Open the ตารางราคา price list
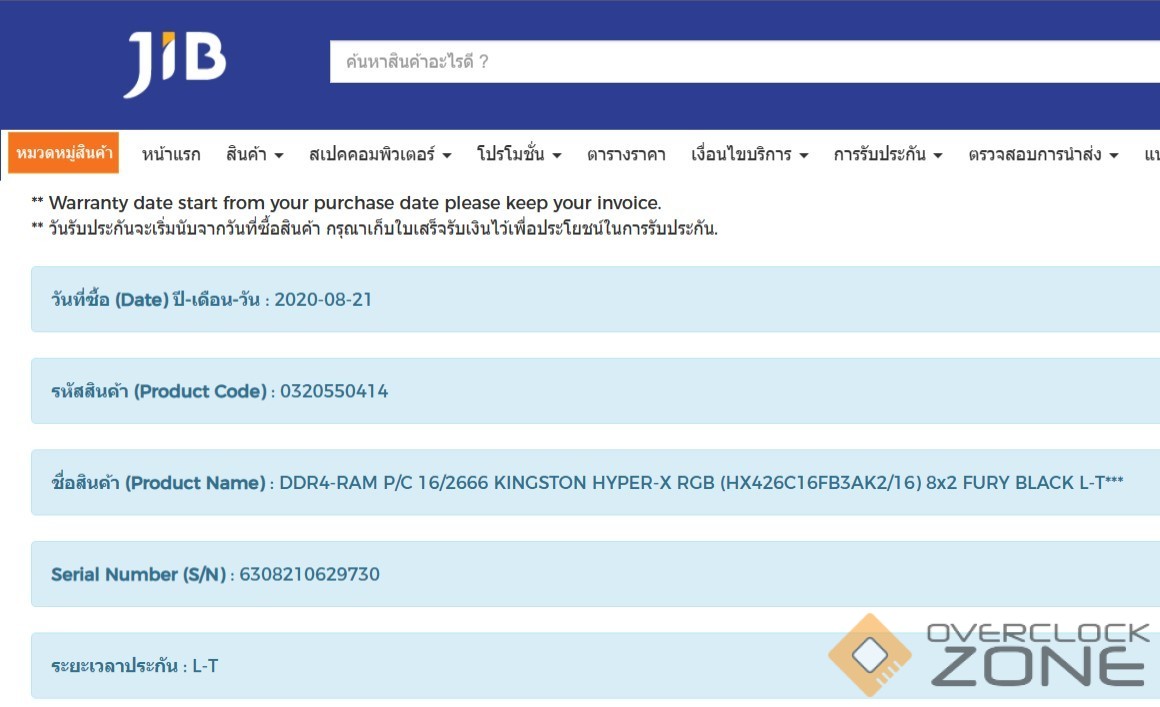Screen dimensions: 1160x707 click(x=626, y=155)
